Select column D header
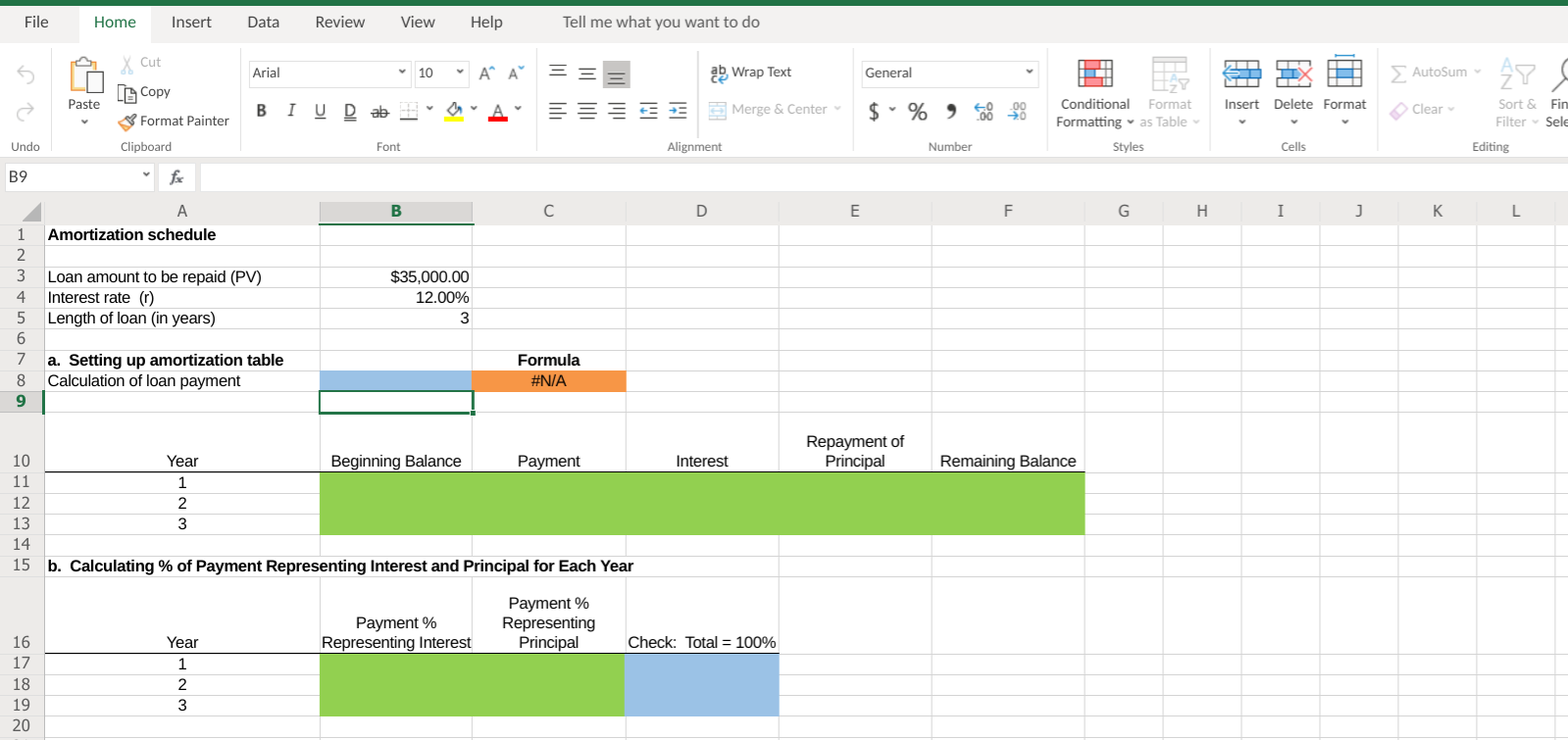Screen dimensions: 1568x740 (701, 211)
